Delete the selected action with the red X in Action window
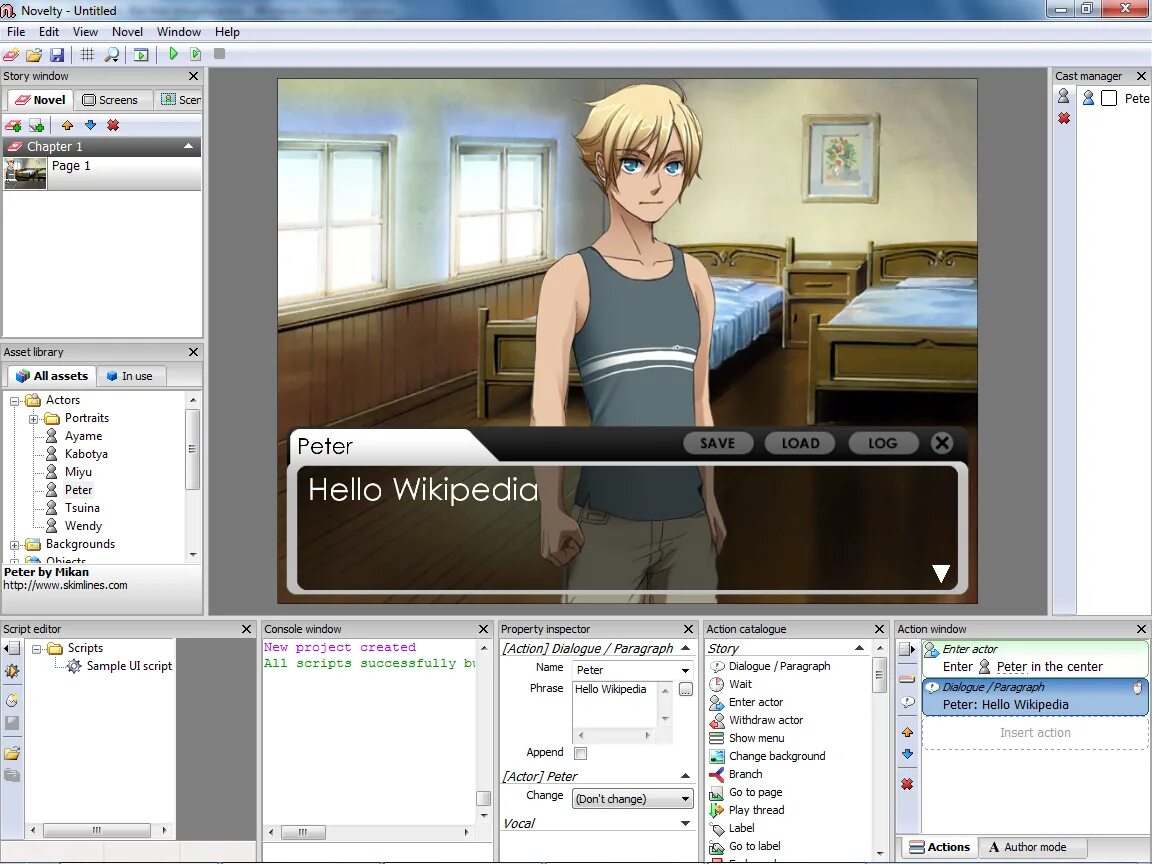This screenshot has height=864, width=1152. click(908, 785)
